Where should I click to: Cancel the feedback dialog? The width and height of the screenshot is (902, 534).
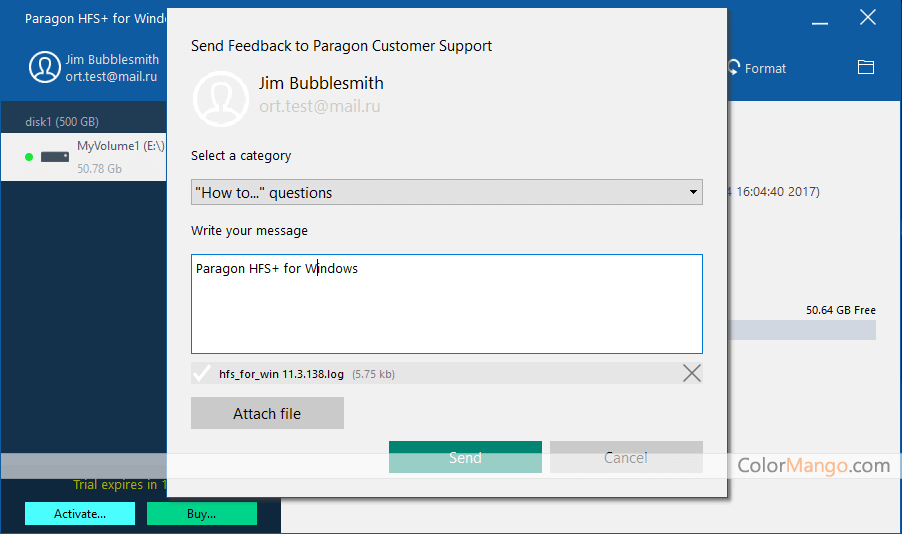626,457
